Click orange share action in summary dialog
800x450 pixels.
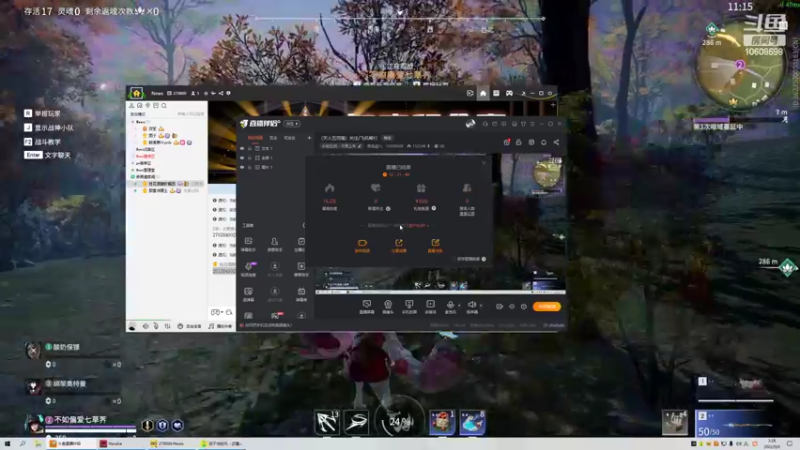tap(398, 245)
